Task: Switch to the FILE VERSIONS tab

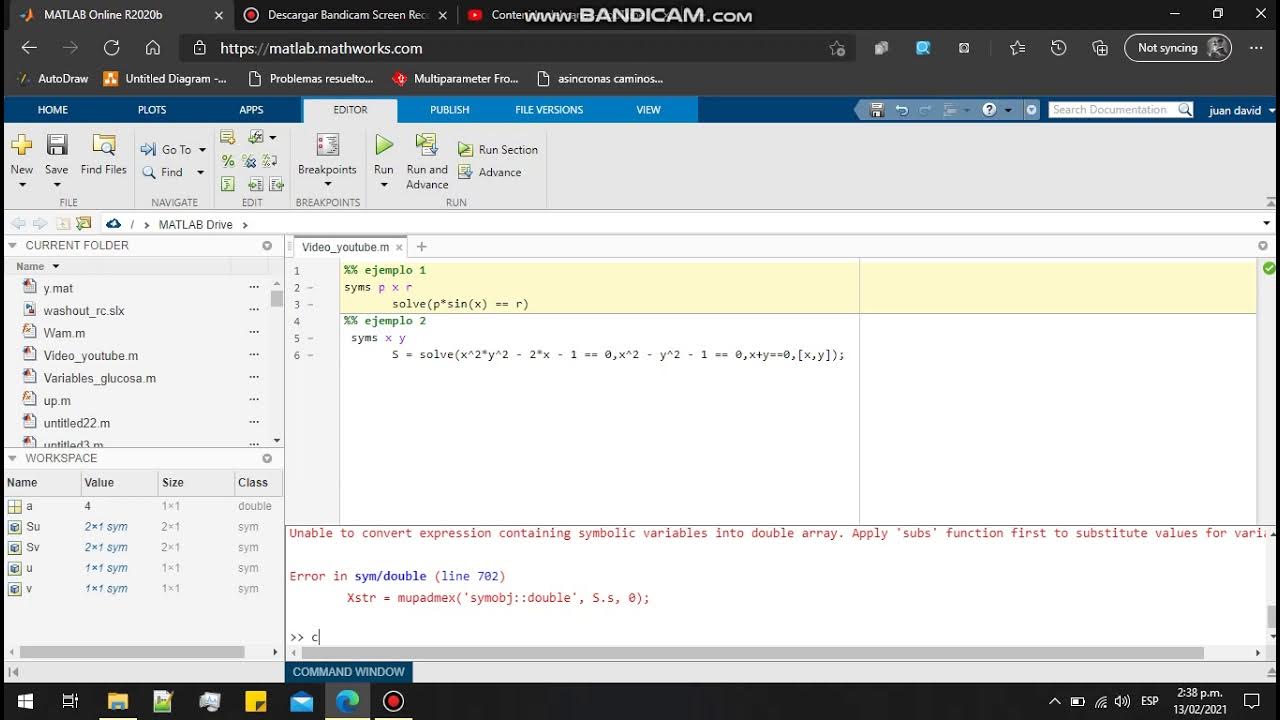Action: coord(549,110)
